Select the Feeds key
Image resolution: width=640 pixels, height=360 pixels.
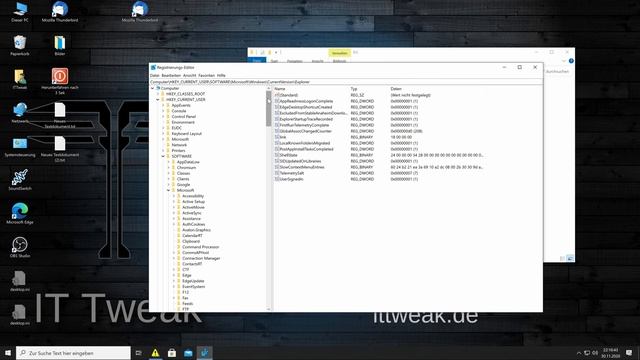click(187, 304)
